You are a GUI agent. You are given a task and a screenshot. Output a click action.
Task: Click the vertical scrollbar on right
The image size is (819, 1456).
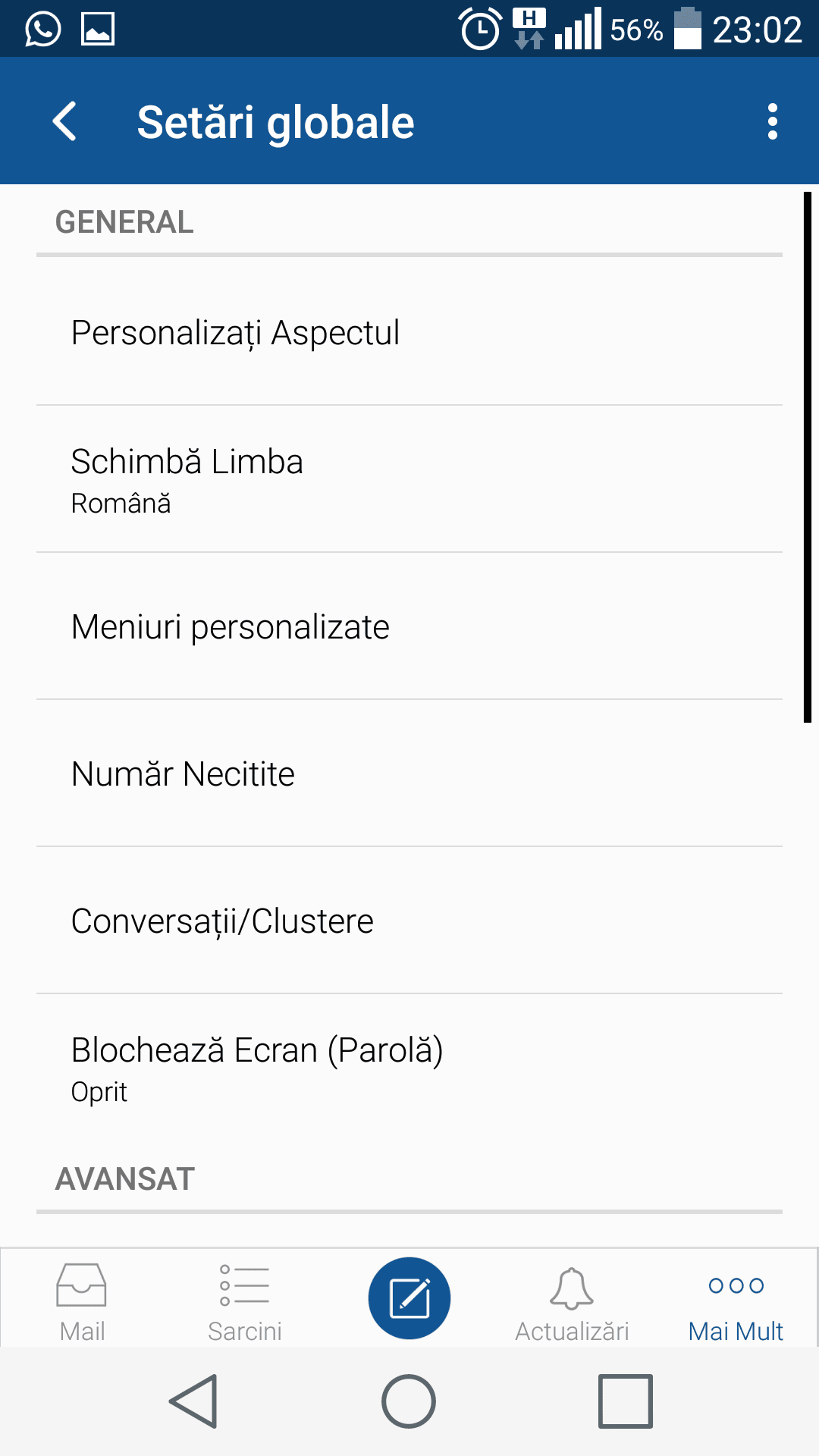pyautogui.click(x=808, y=457)
